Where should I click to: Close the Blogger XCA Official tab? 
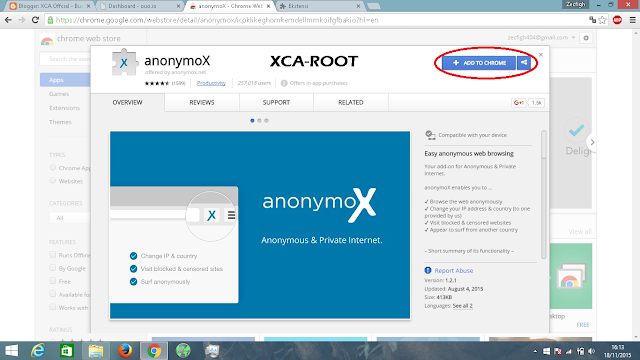click(x=88, y=6)
